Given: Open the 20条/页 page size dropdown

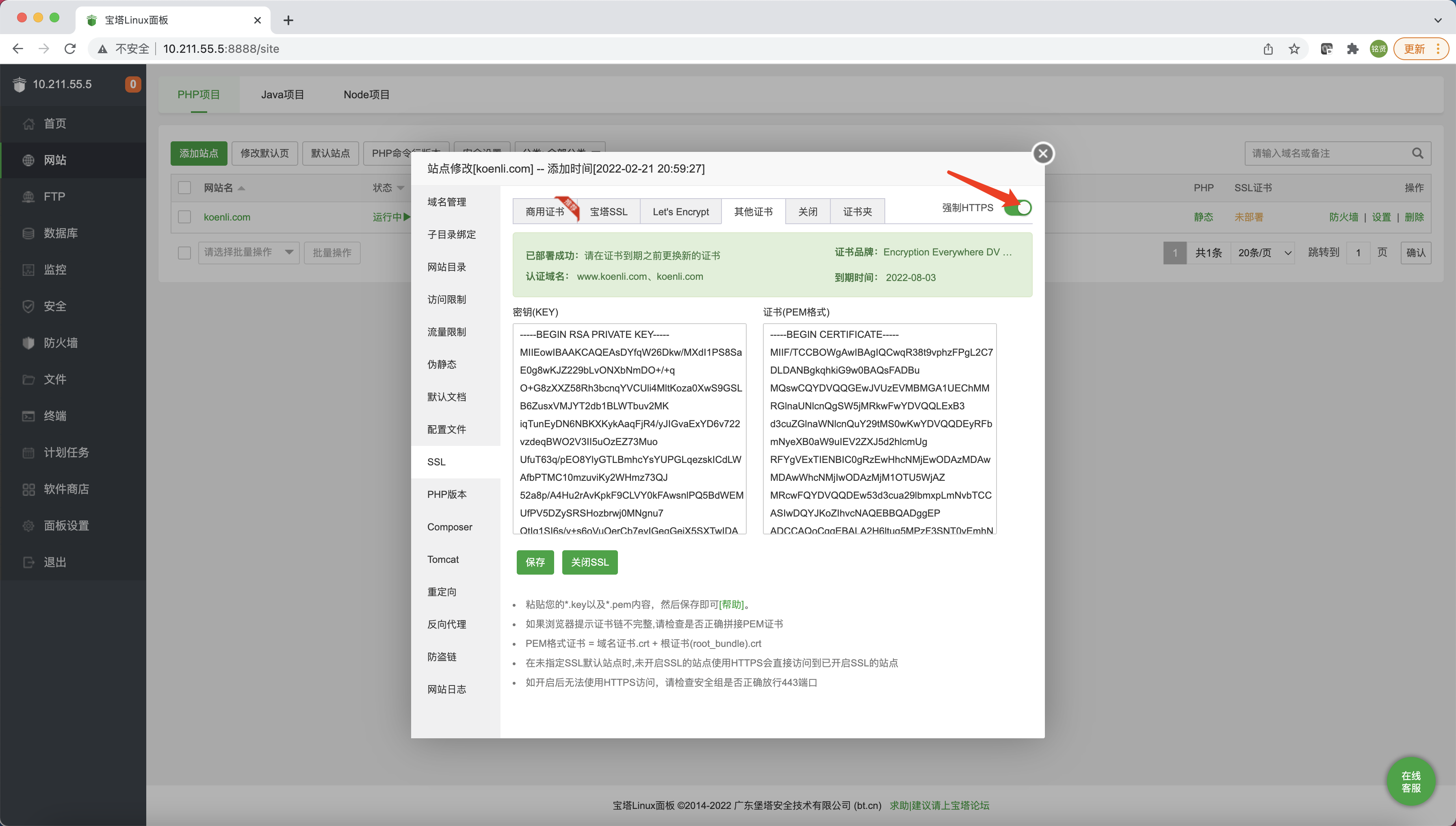Looking at the screenshot, I should [1263, 253].
